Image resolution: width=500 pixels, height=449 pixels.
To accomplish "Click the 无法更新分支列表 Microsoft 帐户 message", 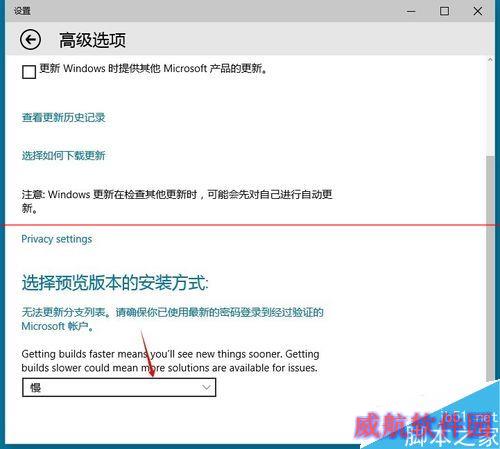I will coord(173,319).
